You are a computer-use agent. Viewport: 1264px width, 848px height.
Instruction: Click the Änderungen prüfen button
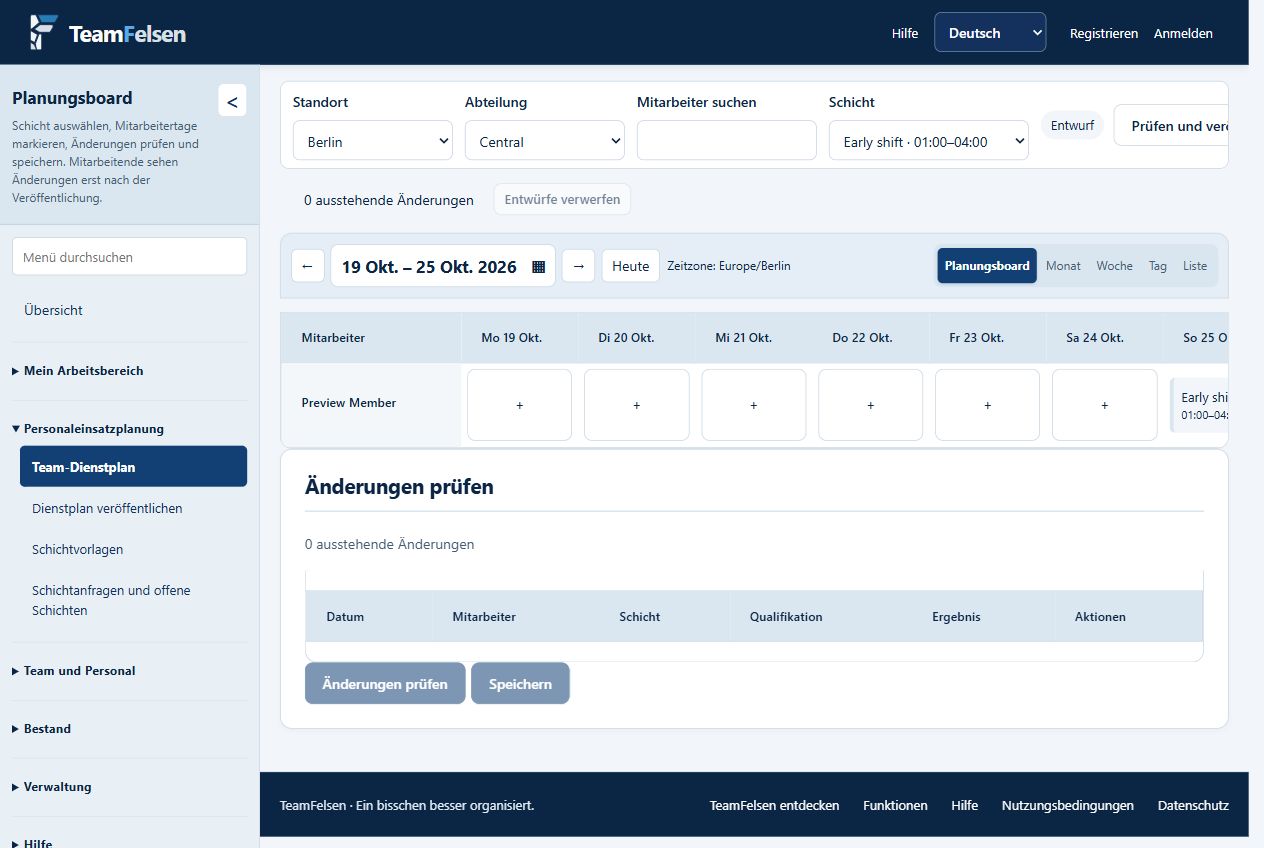pyautogui.click(x=385, y=684)
